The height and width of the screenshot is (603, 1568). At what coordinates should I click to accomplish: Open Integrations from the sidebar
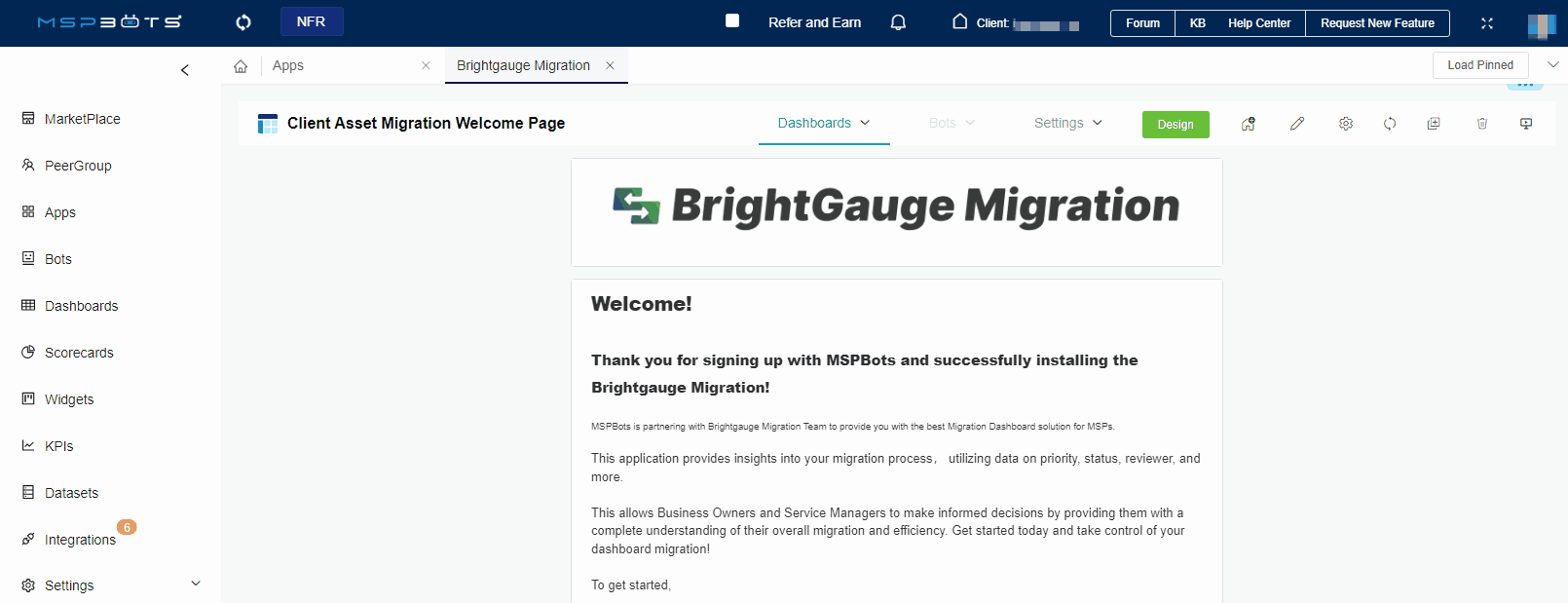tap(80, 540)
